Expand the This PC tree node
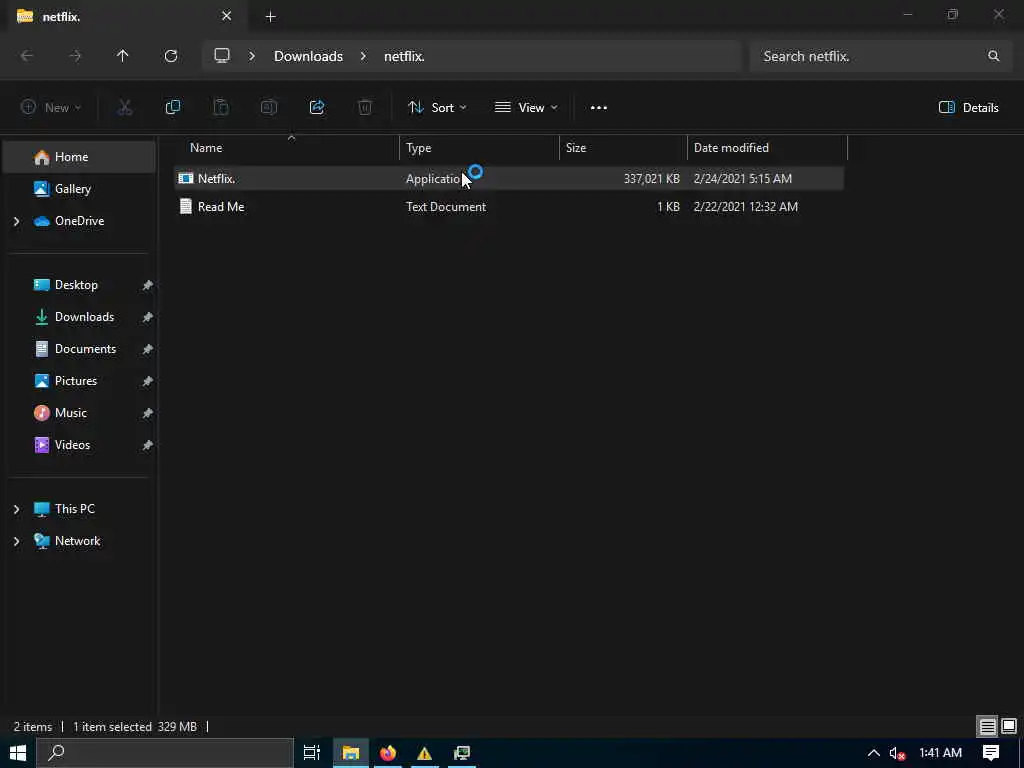 pyautogui.click(x=16, y=509)
